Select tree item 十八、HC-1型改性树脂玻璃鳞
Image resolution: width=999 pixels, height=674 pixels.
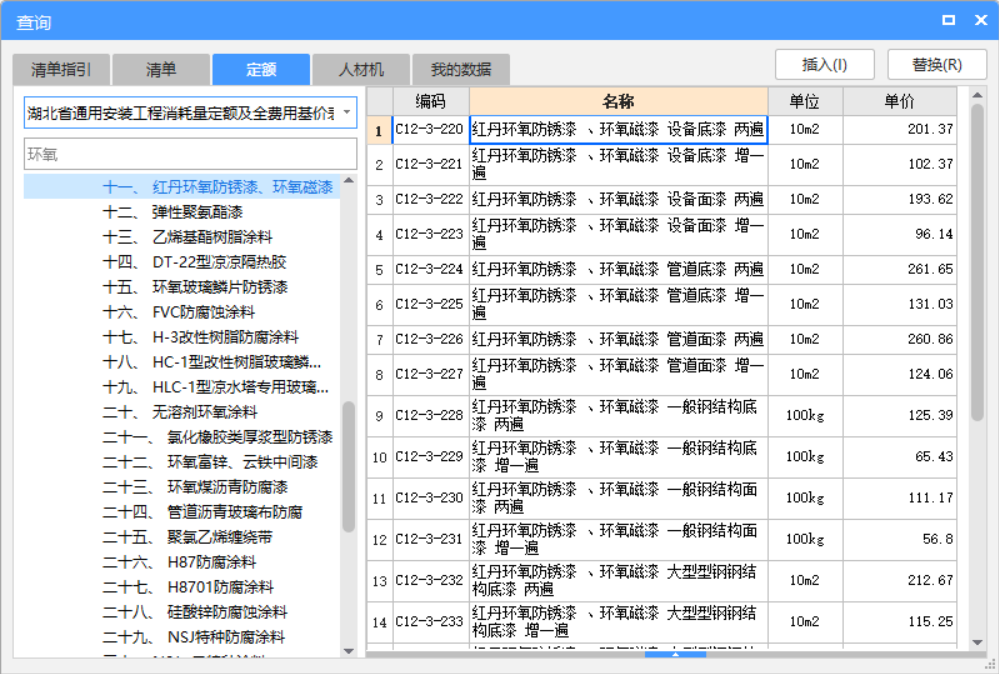coord(212,362)
